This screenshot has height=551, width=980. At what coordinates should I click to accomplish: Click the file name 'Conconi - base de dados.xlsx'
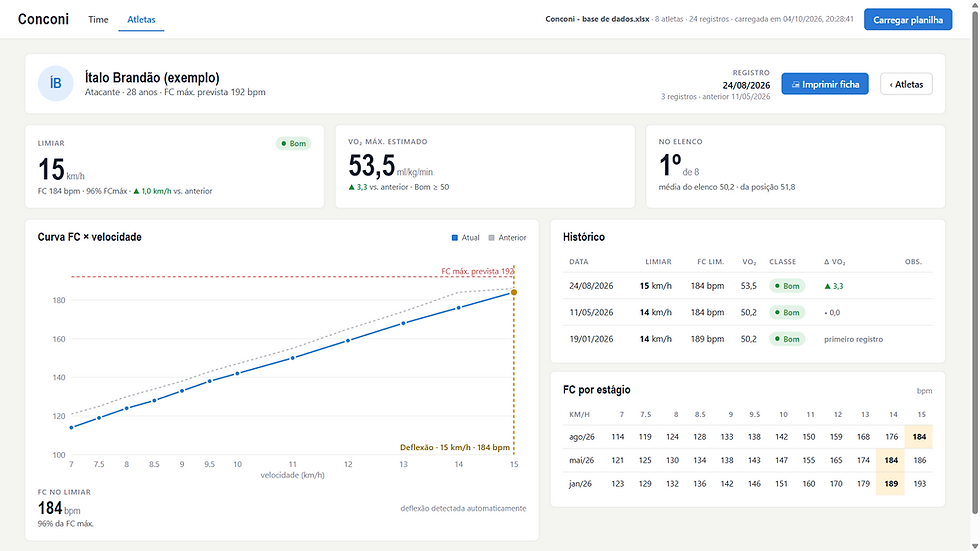tap(597, 19)
